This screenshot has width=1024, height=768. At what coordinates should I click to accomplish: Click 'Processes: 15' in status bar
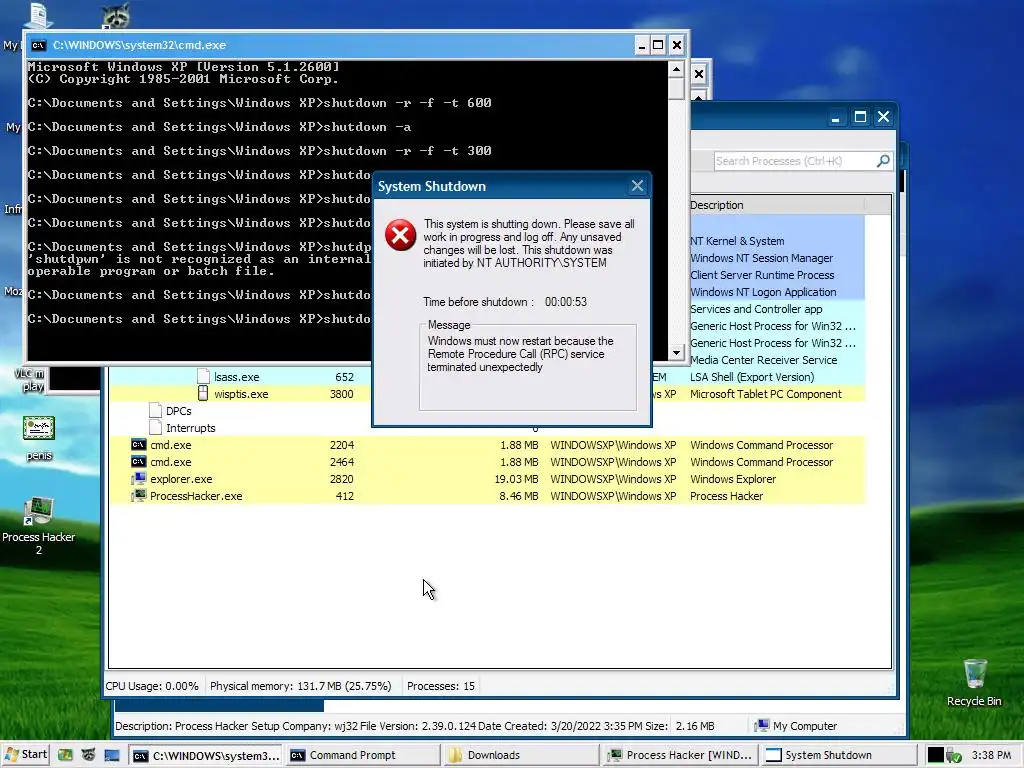tap(441, 686)
